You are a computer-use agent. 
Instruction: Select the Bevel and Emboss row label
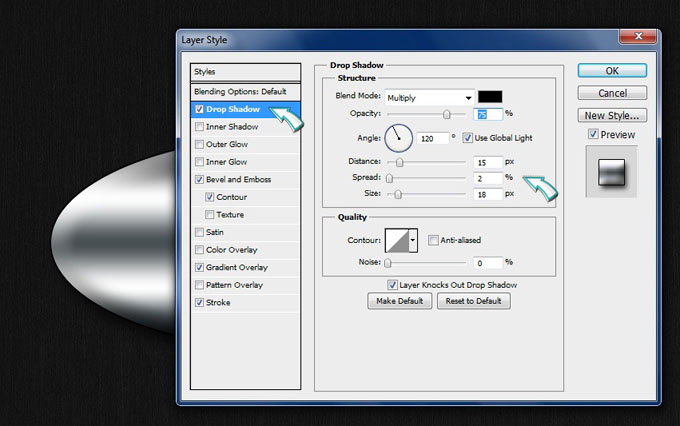[x=239, y=179]
